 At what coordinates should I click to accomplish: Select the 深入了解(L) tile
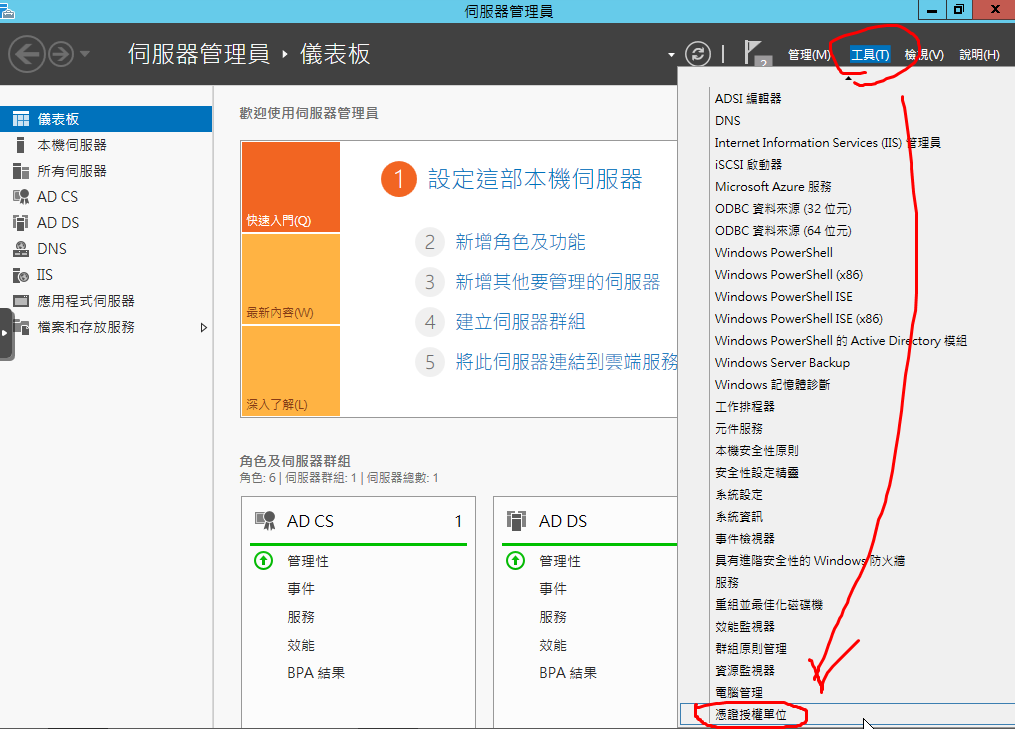click(291, 371)
